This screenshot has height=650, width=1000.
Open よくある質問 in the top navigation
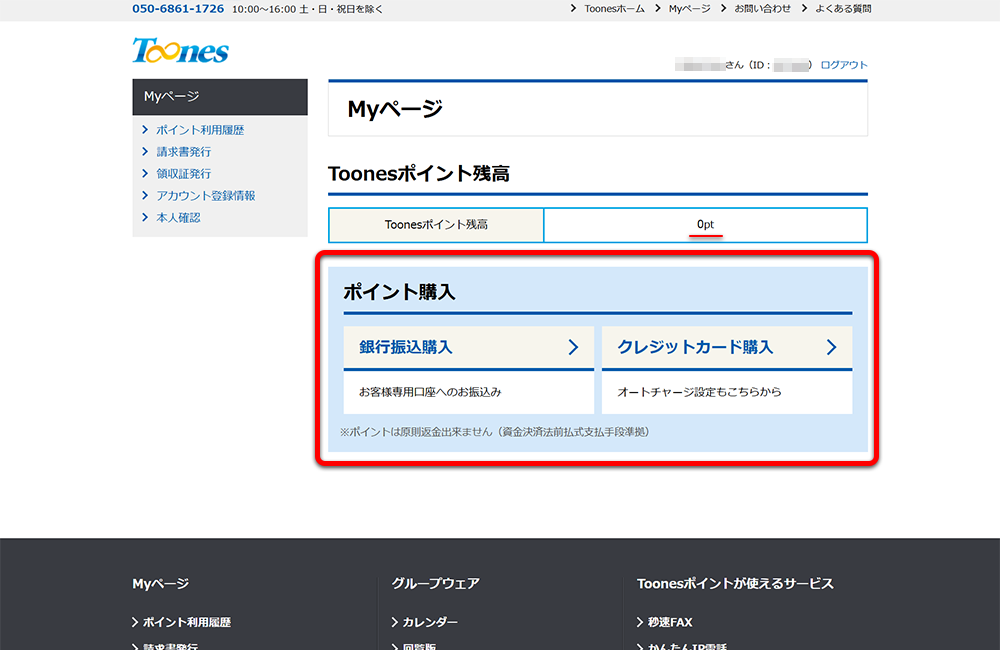coord(845,9)
